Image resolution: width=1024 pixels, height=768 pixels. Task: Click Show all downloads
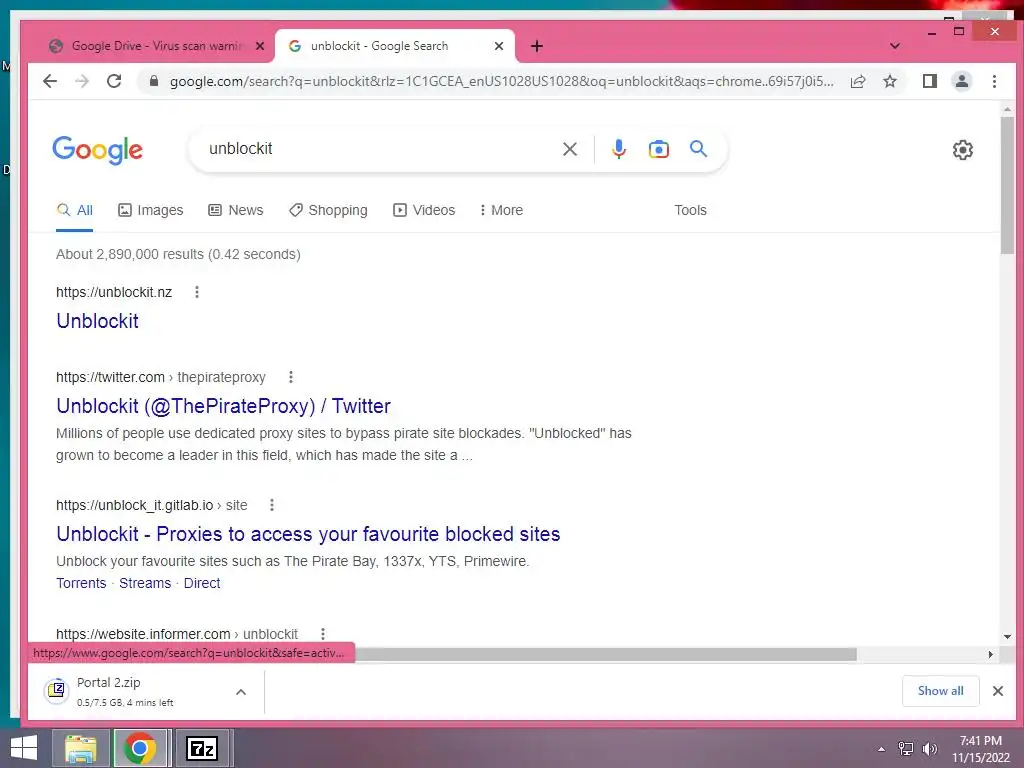(940, 691)
